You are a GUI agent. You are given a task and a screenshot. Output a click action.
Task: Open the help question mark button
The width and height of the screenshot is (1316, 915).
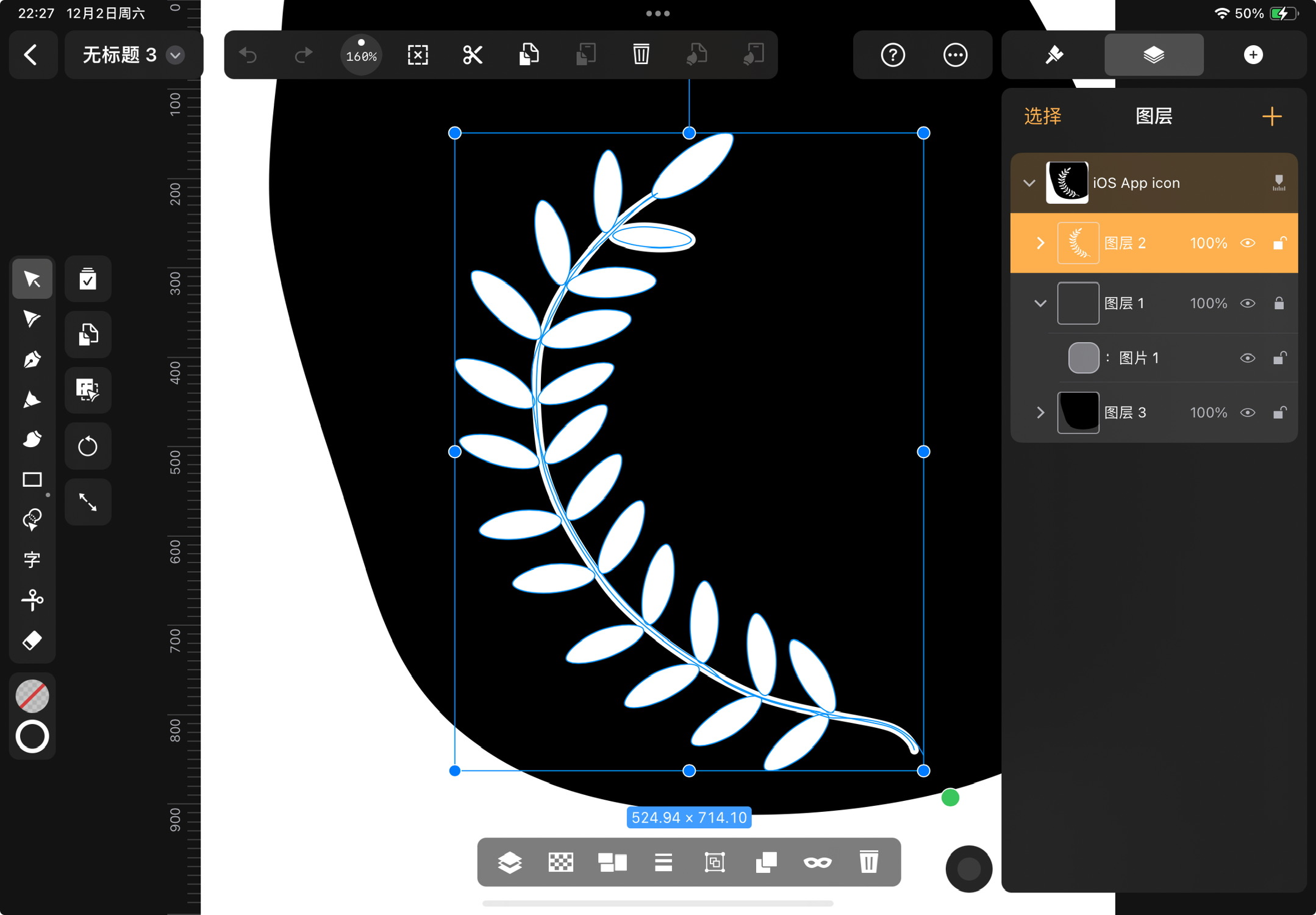click(893, 55)
